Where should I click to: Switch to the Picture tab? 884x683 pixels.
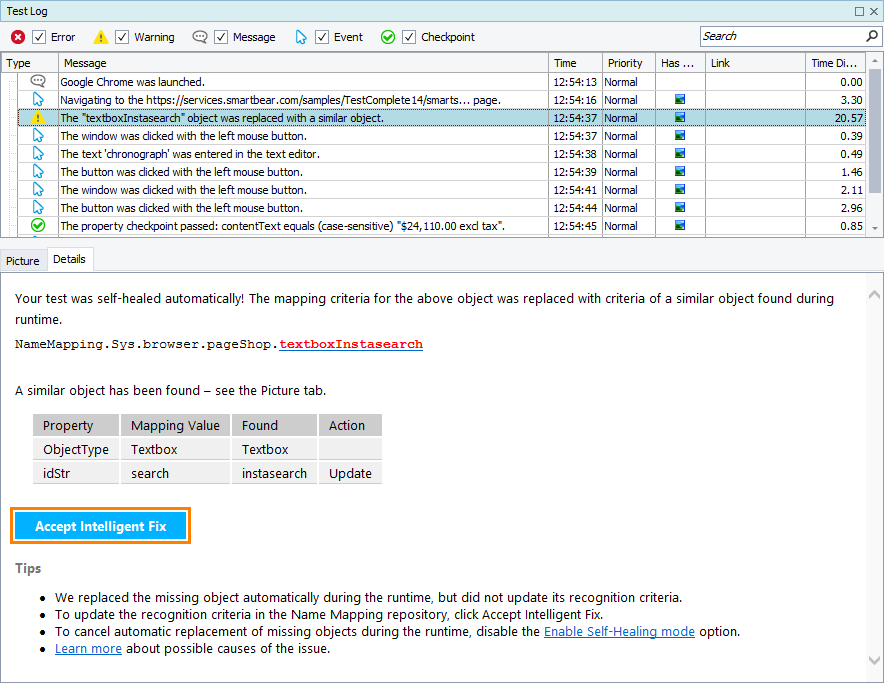tap(22, 259)
